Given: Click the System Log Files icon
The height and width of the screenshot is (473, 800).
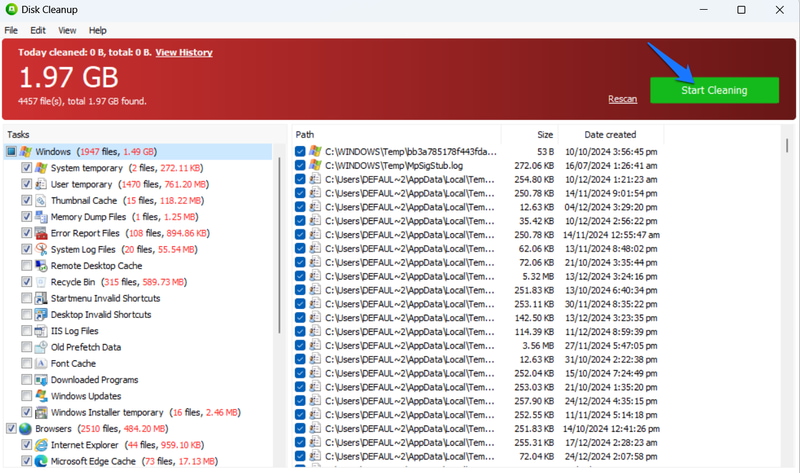Looking at the screenshot, I should click(41, 250).
